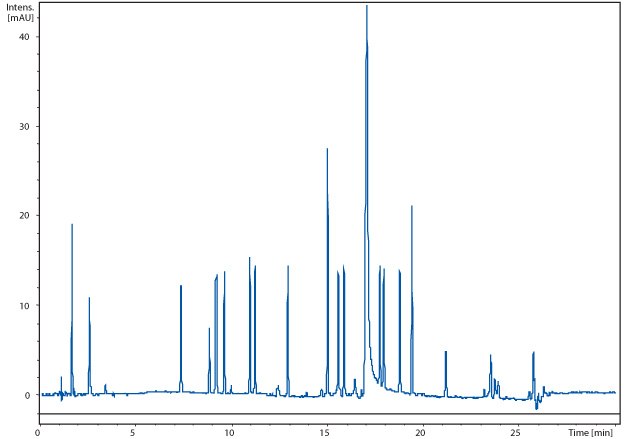Click the 10 tick label on the time axis

coord(229,432)
